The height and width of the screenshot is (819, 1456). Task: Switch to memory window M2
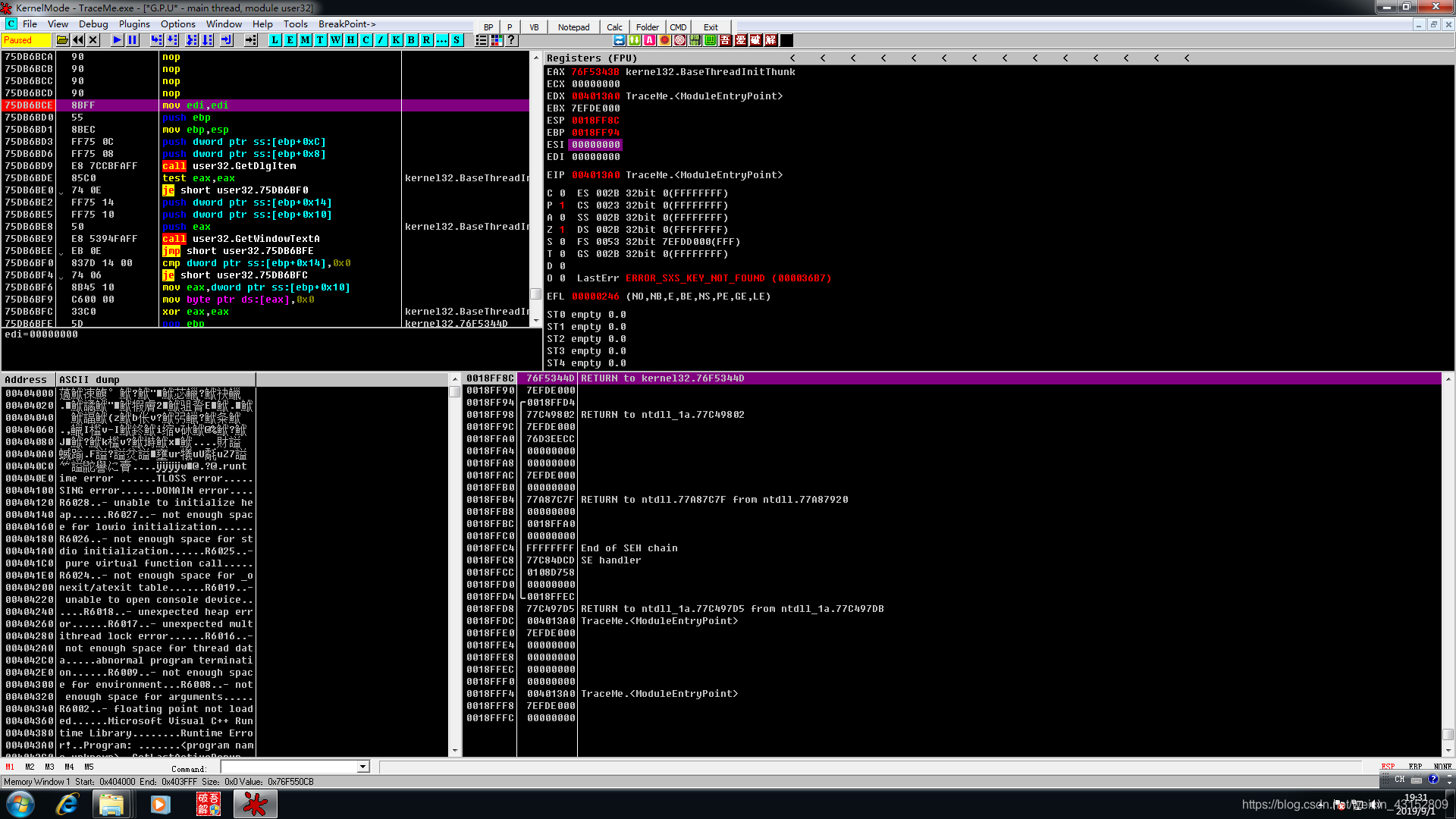coord(30,767)
